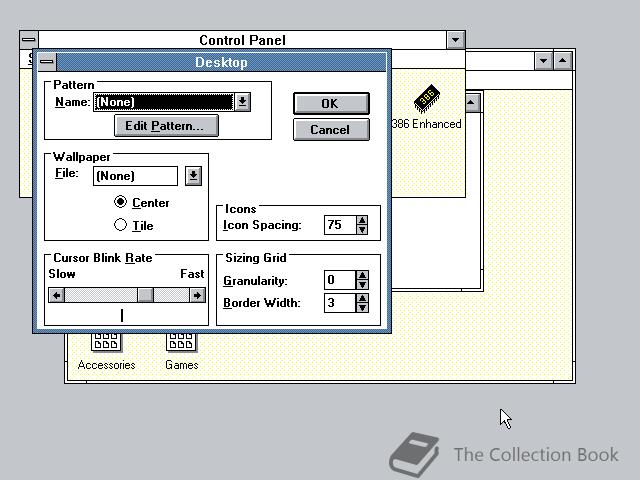Select the Center wallpaper radio button
This screenshot has height=480, width=640.
point(120,202)
